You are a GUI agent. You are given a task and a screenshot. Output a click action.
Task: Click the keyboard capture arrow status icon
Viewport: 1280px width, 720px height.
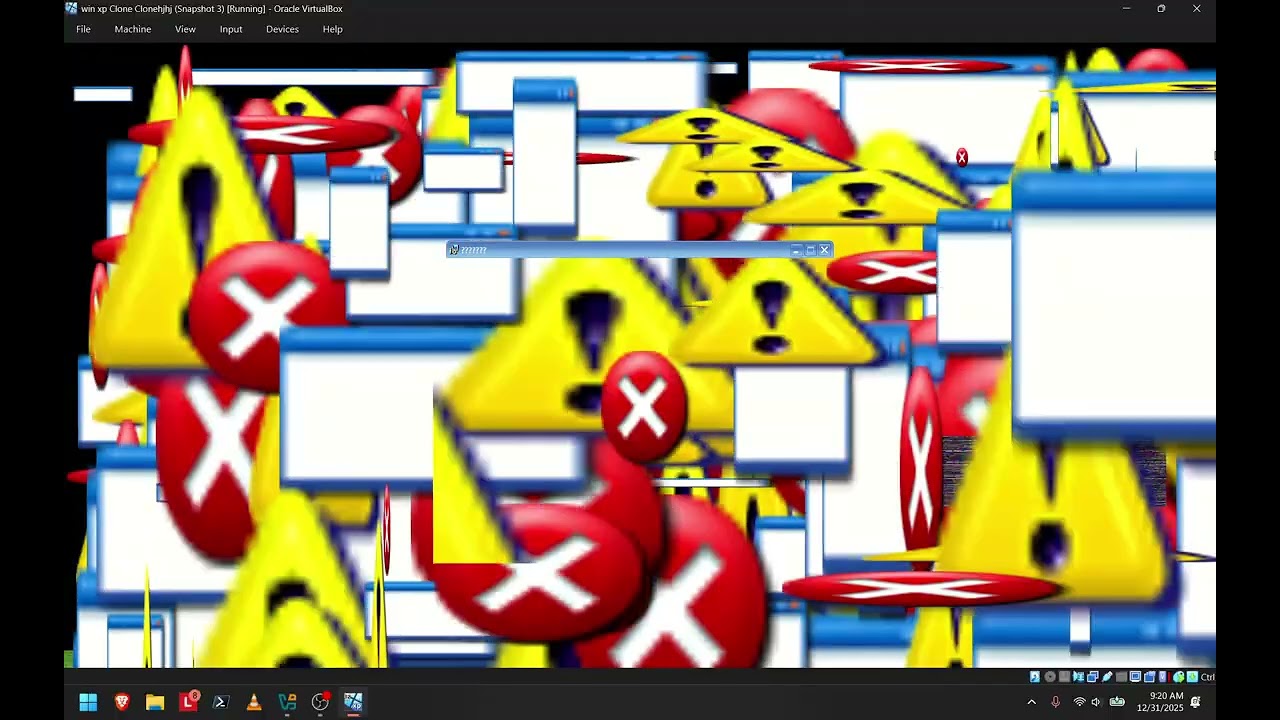click(x=1192, y=677)
